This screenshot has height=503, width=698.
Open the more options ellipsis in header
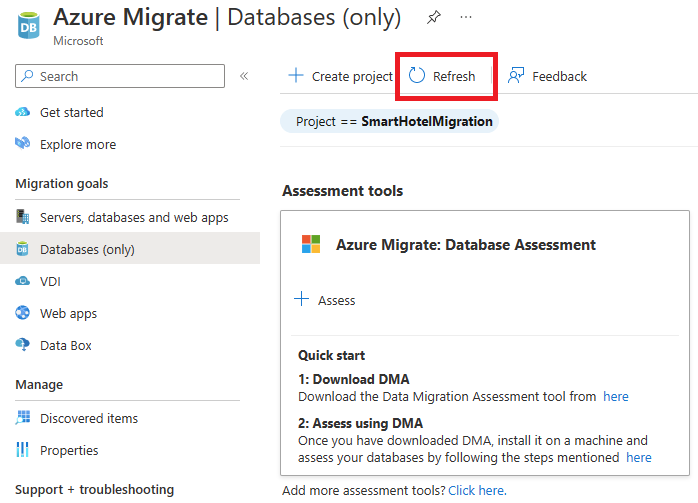coord(466,17)
